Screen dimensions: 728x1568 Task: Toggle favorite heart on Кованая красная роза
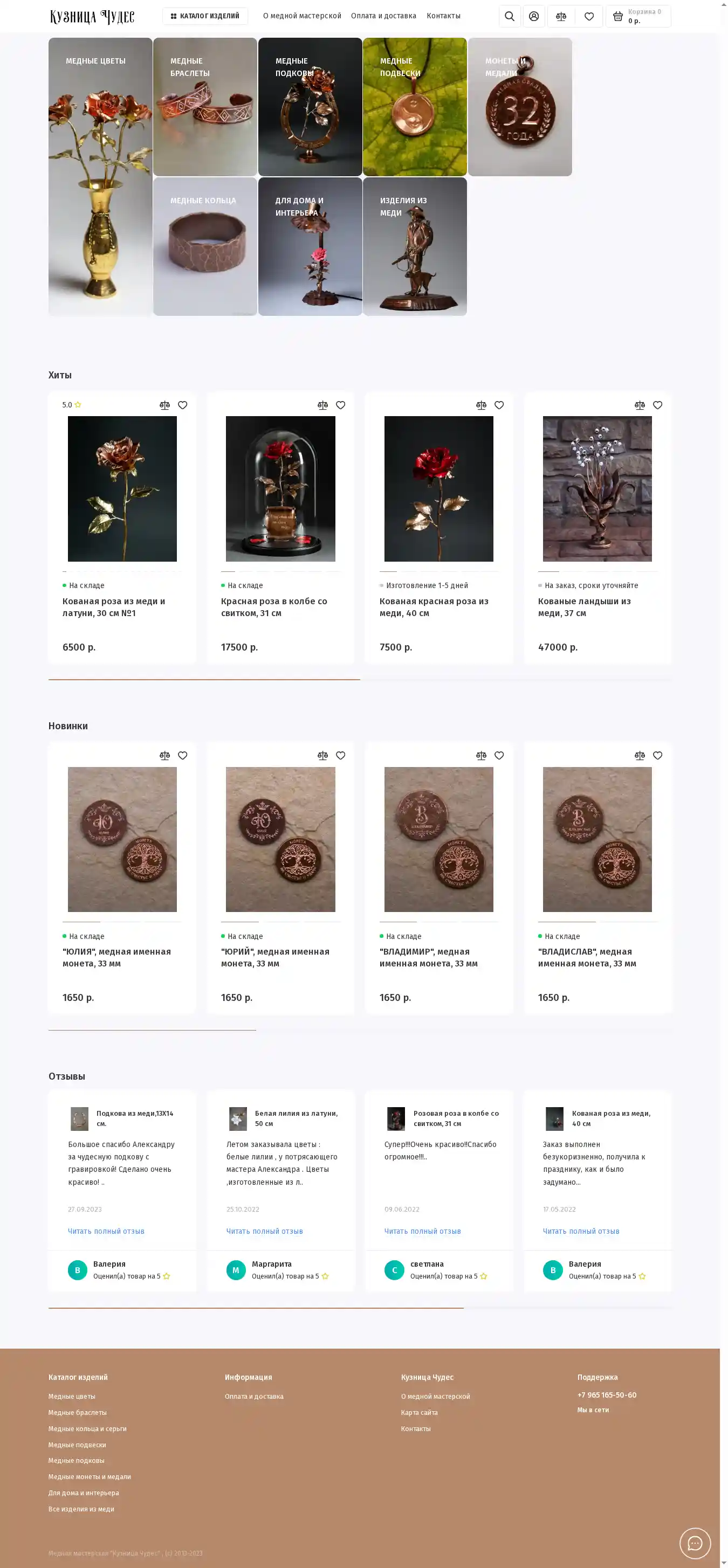coord(499,405)
